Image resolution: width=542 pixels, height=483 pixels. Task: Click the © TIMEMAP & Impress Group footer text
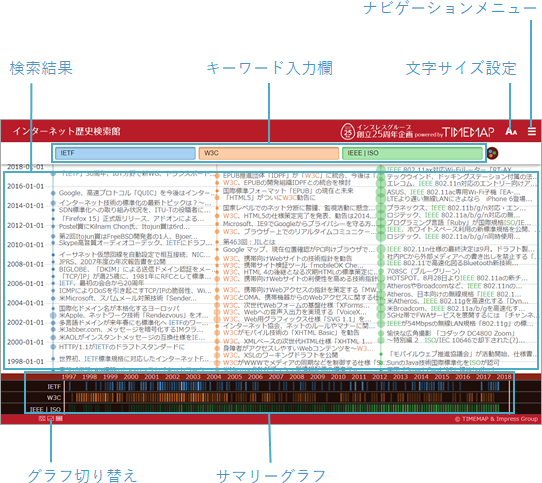pos(496,419)
